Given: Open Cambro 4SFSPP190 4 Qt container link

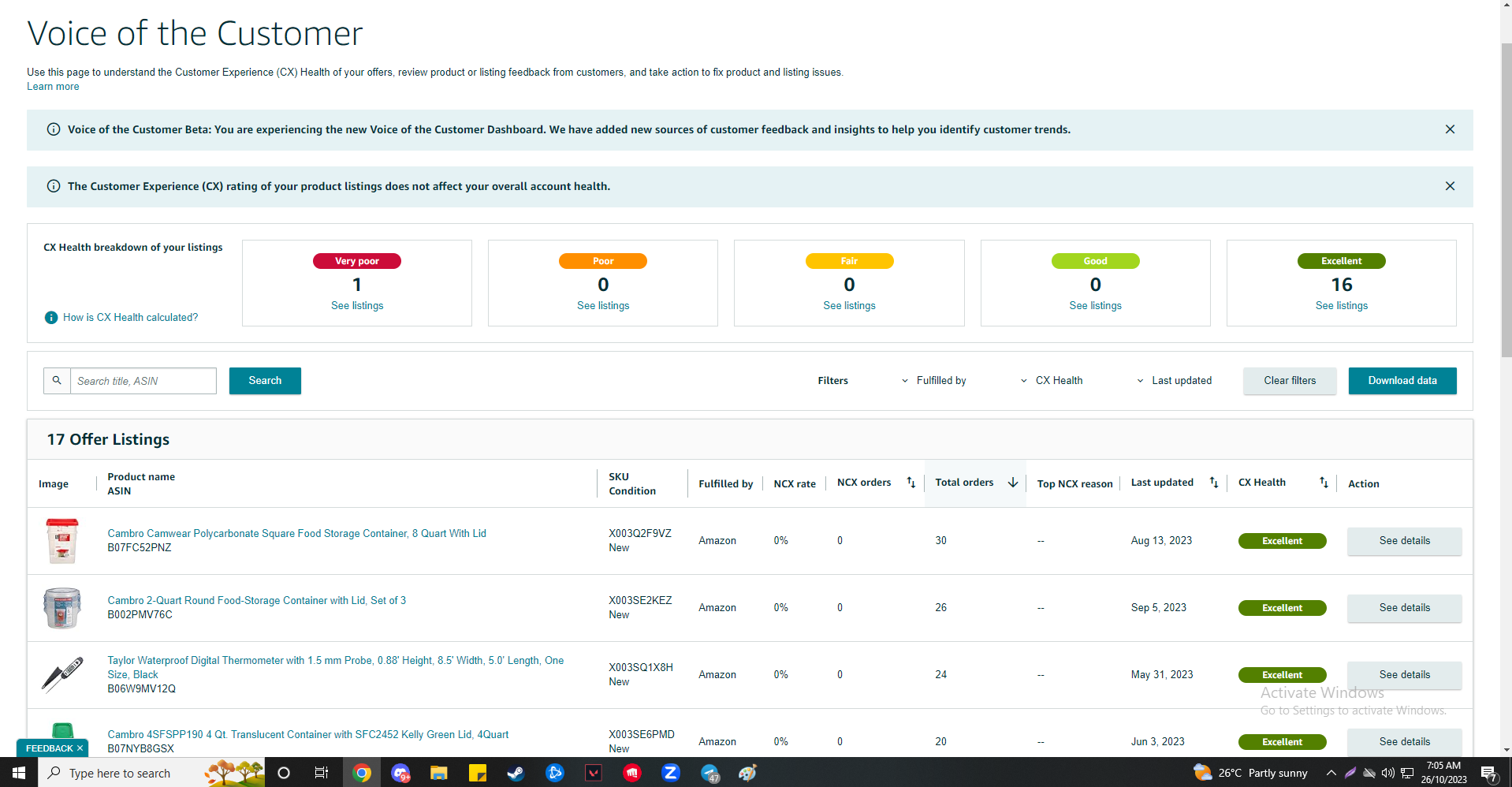Looking at the screenshot, I should tap(307, 735).
